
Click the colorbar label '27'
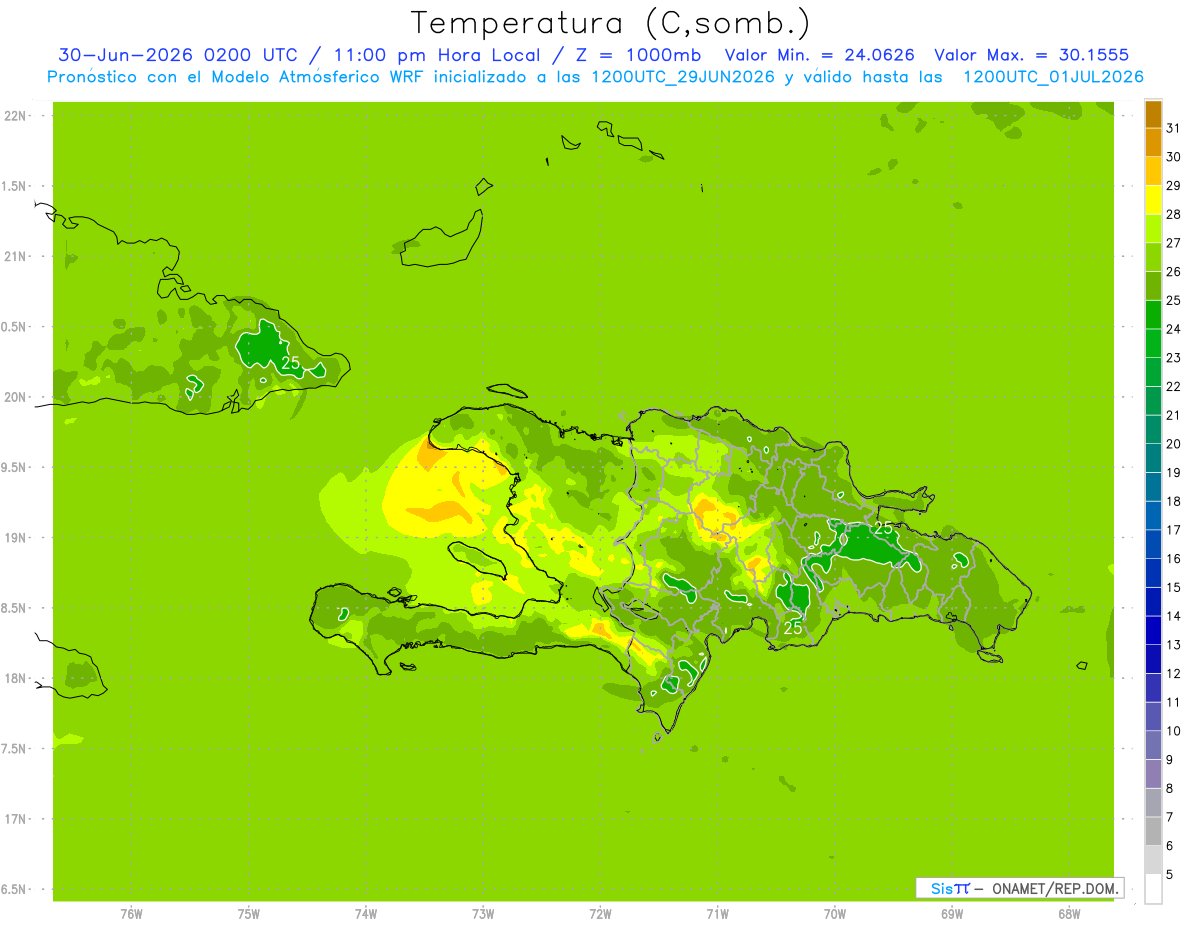coord(1173,243)
